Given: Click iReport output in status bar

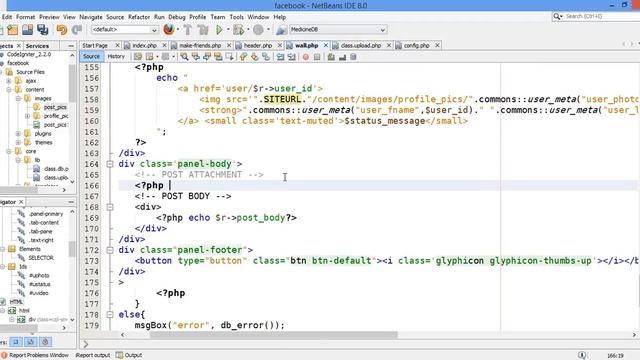Looking at the screenshot, I should (x=93, y=355).
